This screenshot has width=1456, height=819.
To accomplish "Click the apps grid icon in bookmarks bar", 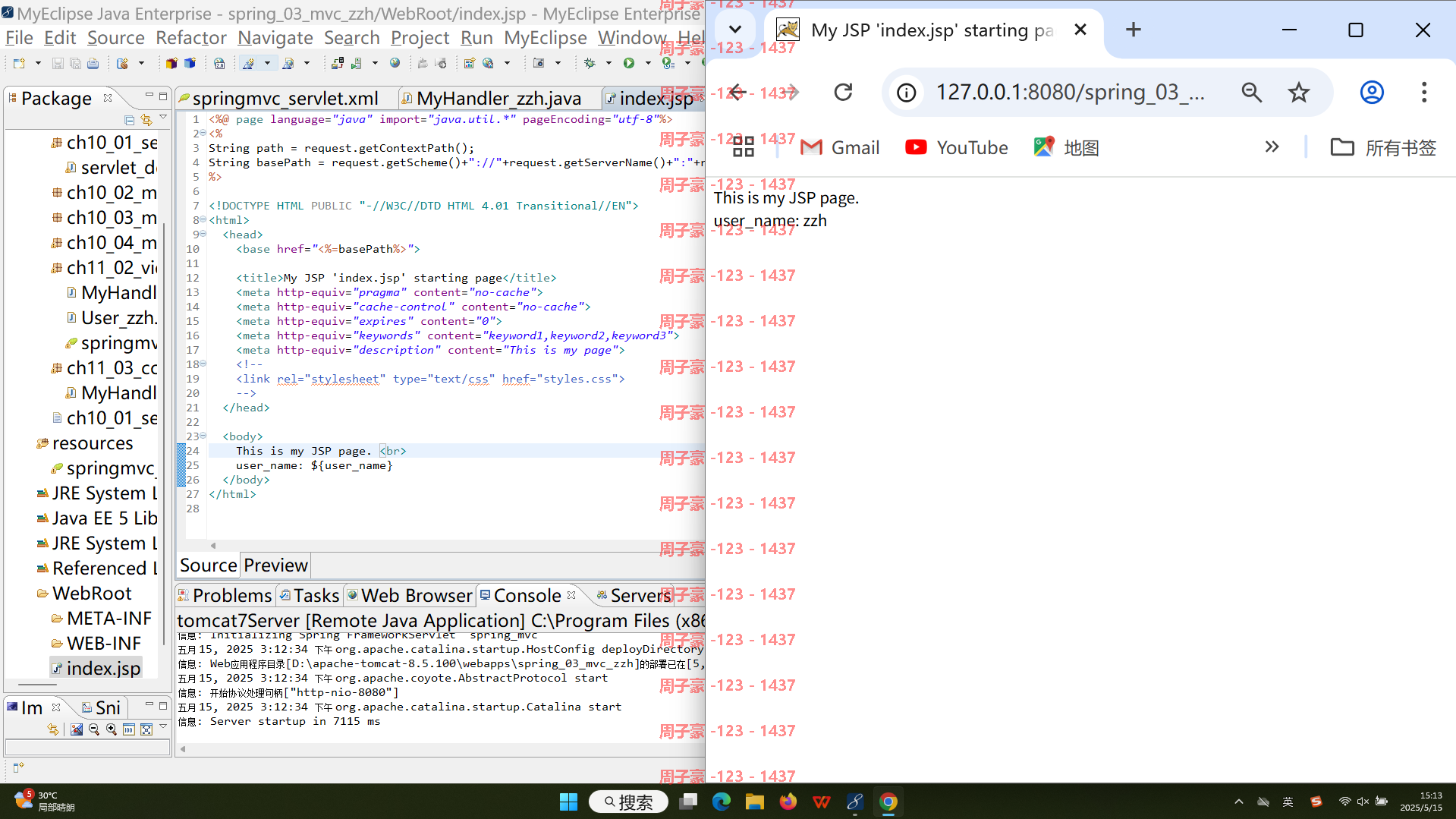I will 744,147.
